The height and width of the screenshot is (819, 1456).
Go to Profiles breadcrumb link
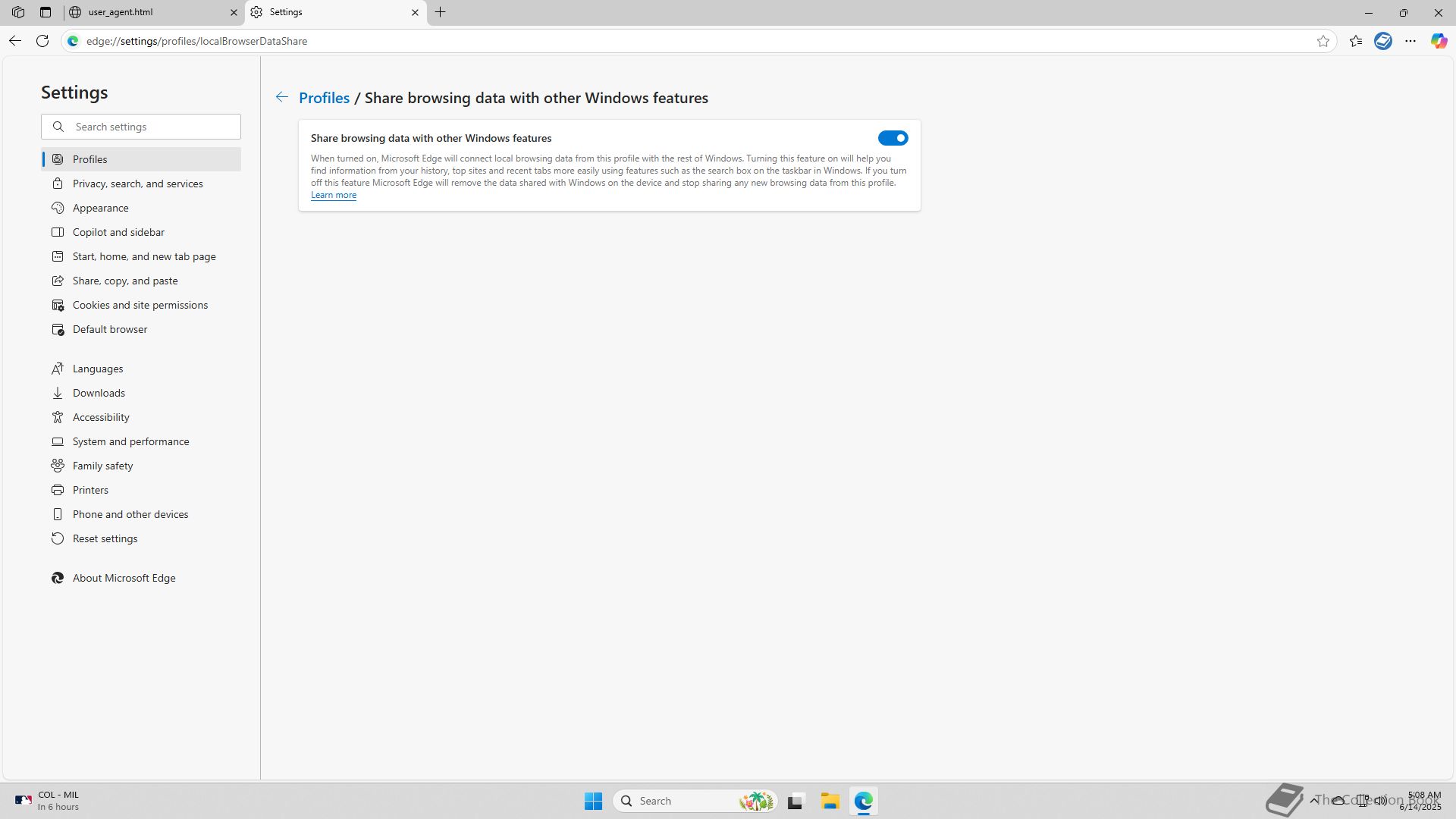click(324, 98)
